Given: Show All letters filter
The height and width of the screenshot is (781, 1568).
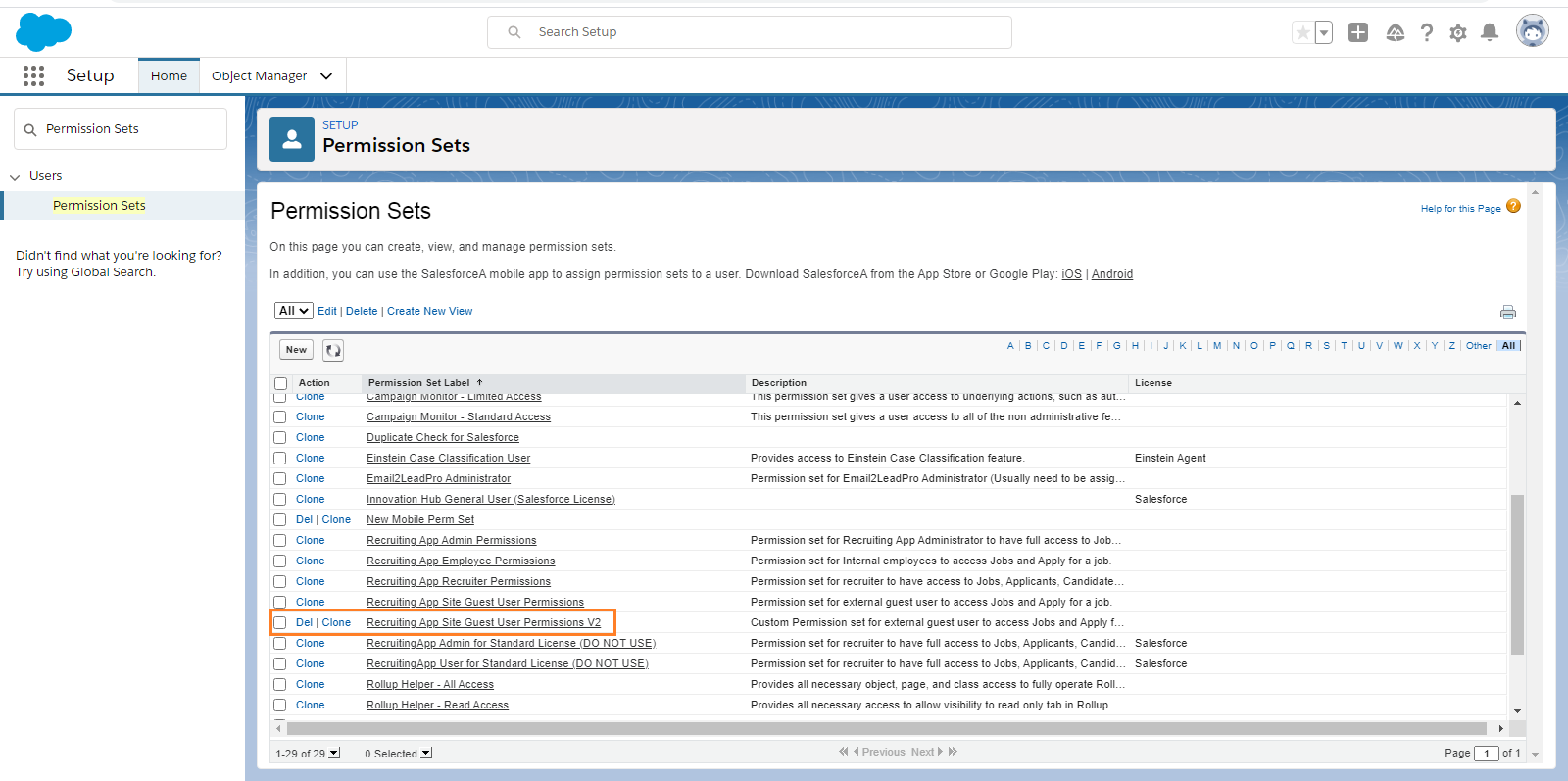Looking at the screenshot, I should pos(1508,346).
